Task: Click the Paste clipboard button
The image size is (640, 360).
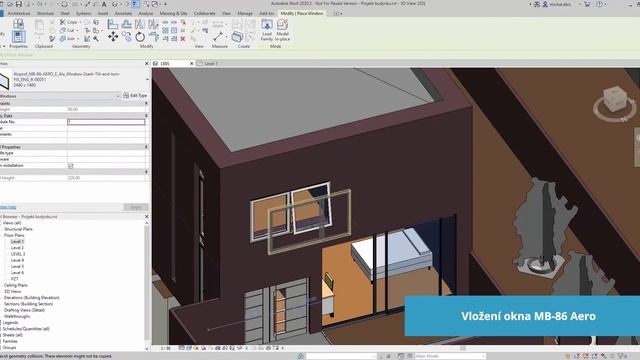Action: coord(39,28)
